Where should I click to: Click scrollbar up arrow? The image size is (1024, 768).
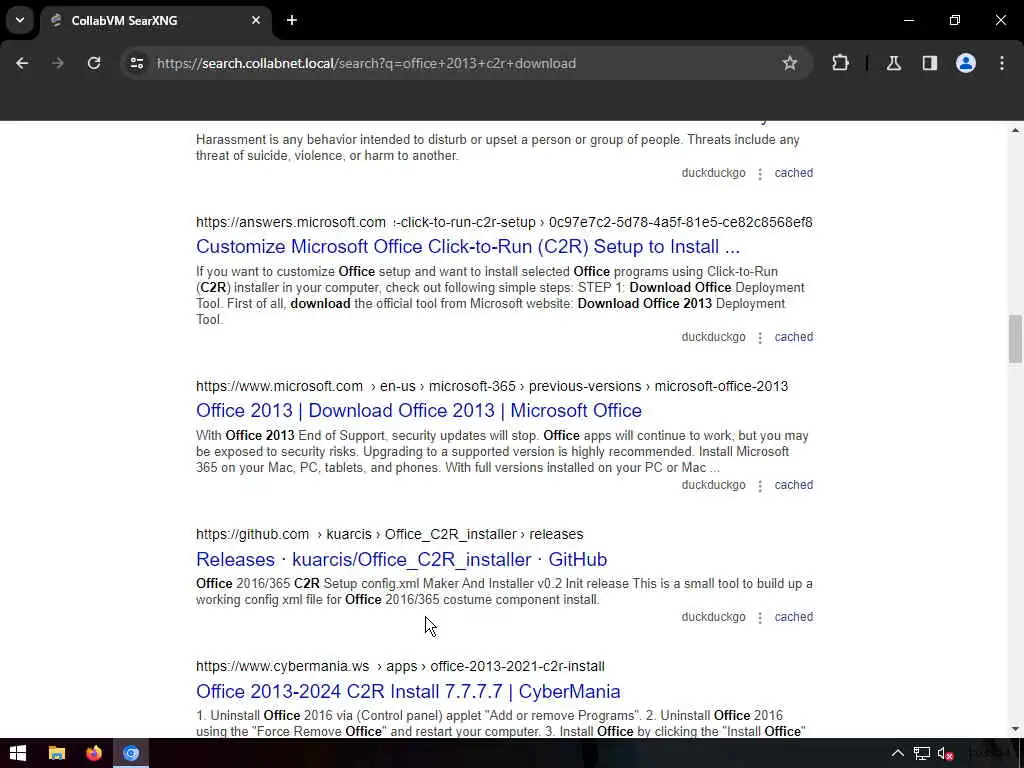click(x=1015, y=131)
